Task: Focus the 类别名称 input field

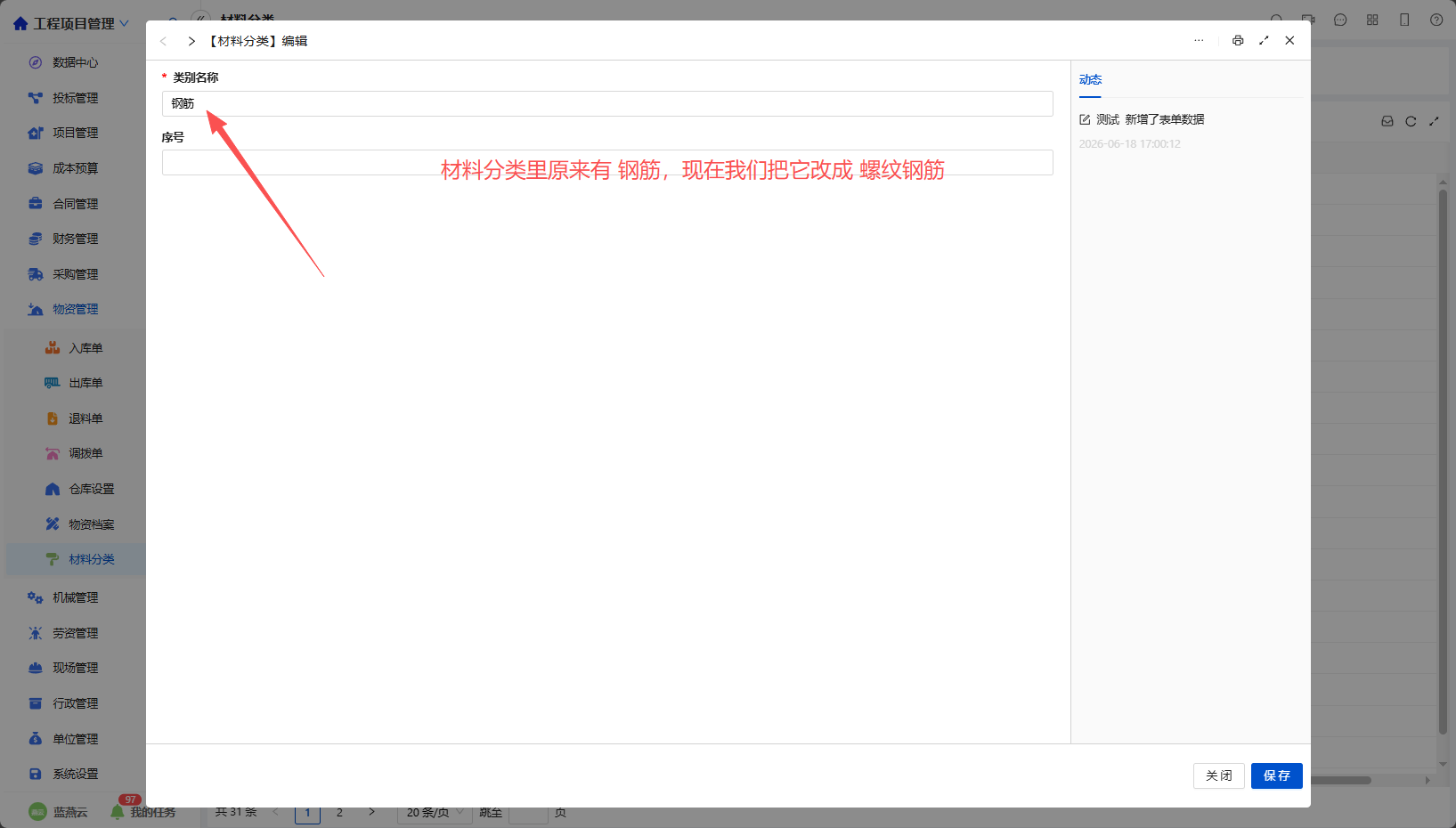Action: click(x=607, y=103)
